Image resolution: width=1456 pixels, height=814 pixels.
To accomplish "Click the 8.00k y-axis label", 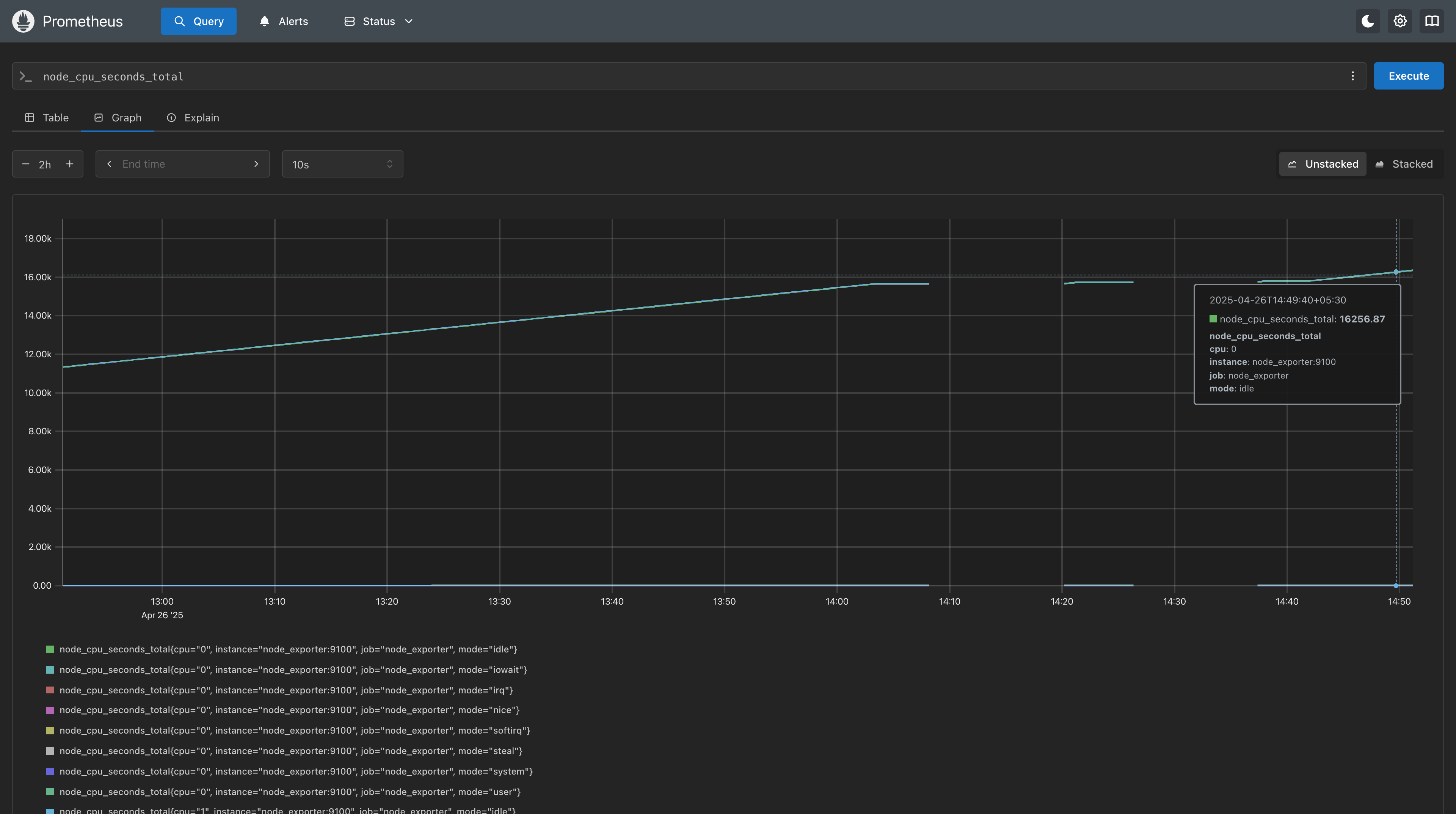I will (39, 431).
